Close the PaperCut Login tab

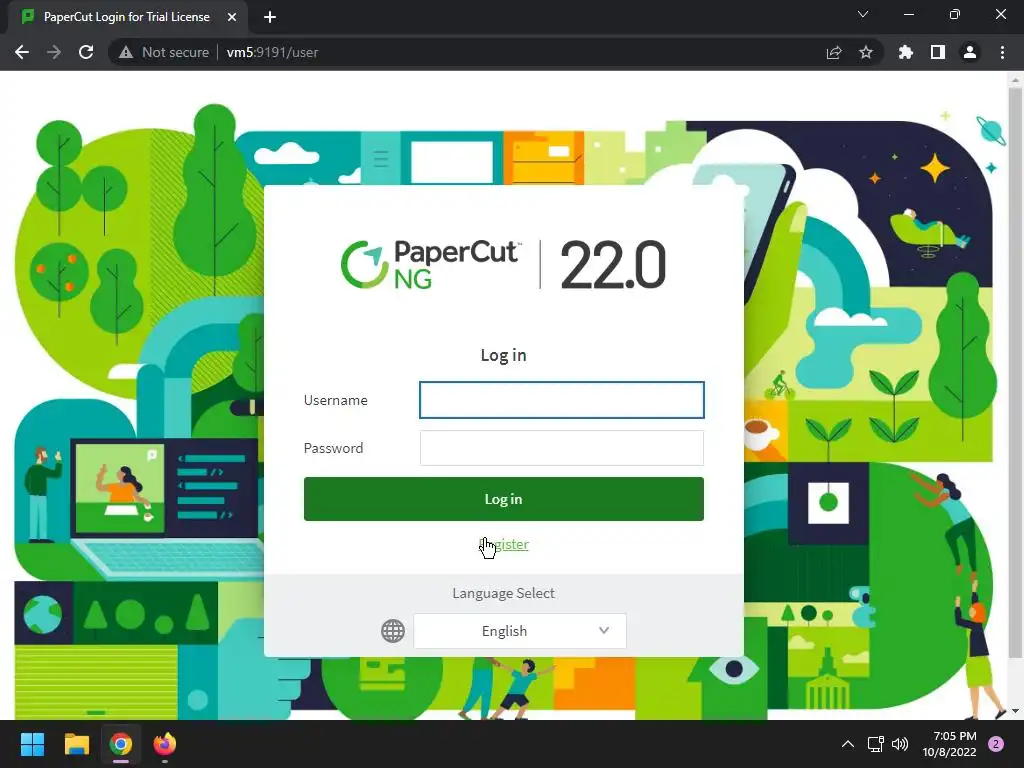pos(232,17)
